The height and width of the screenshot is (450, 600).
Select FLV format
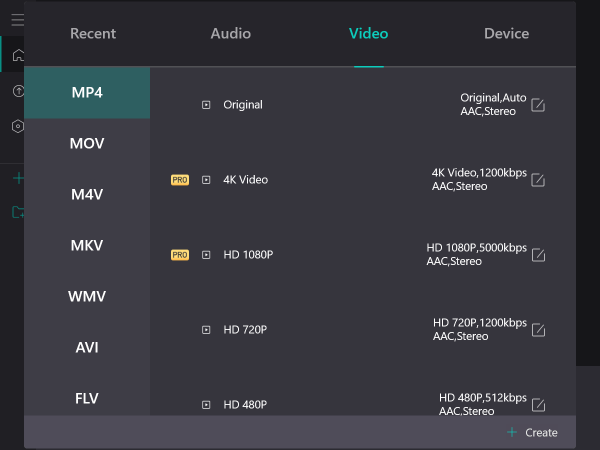click(x=87, y=398)
